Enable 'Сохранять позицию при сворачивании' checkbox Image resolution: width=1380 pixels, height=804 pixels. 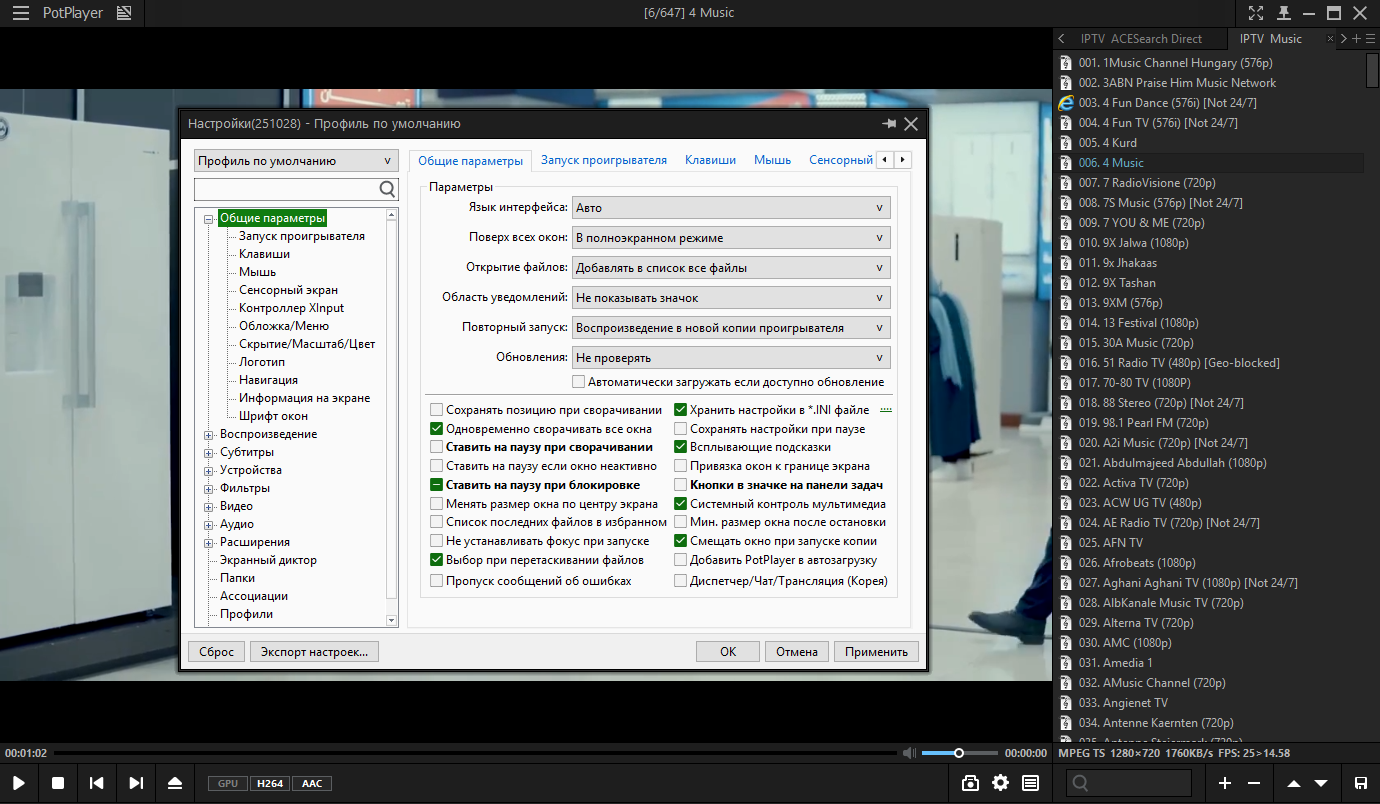tap(437, 410)
